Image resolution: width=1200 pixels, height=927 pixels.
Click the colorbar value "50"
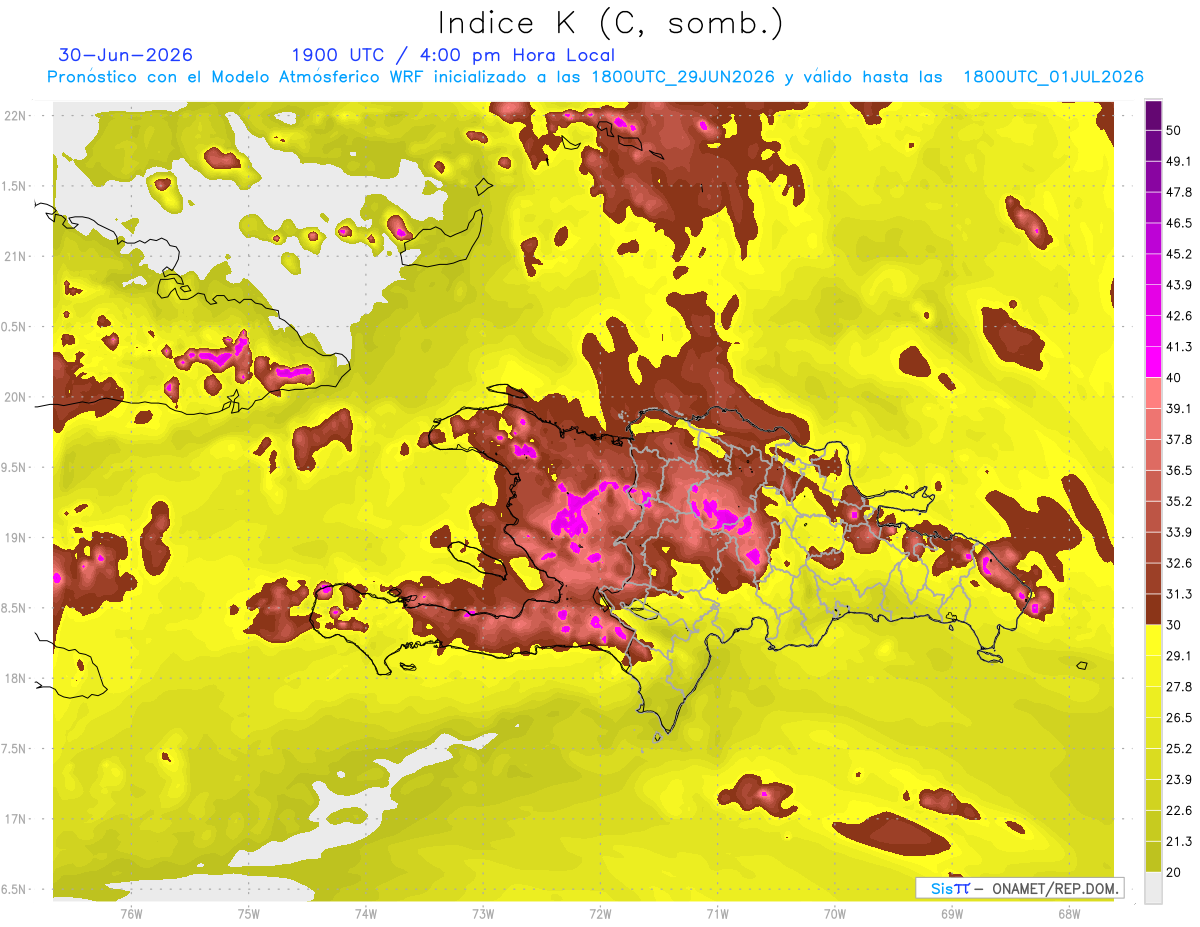[x=1173, y=130]
